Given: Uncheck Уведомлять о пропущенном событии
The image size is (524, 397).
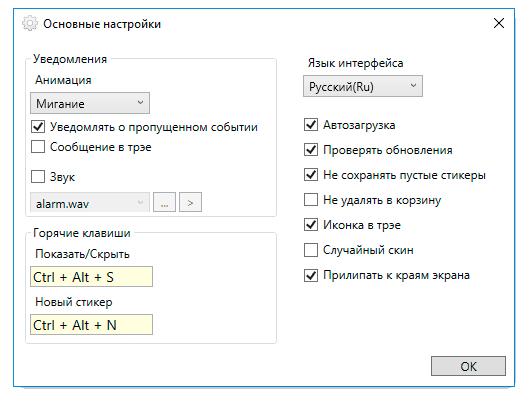Looking at the screenshot, I should pyautogui.click(x=38, y=127).
